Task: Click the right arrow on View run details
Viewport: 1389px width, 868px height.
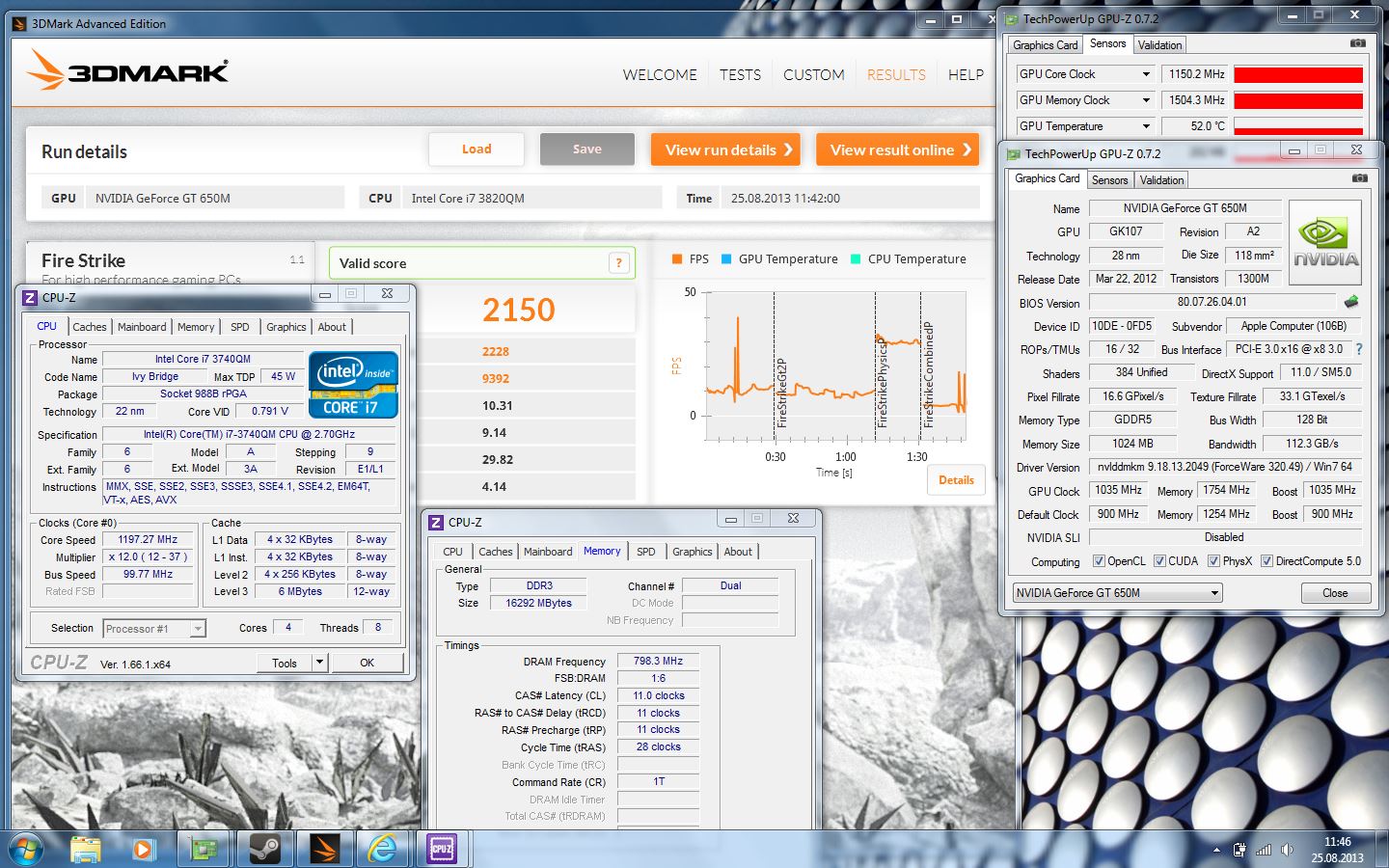Action: (788, 149)
